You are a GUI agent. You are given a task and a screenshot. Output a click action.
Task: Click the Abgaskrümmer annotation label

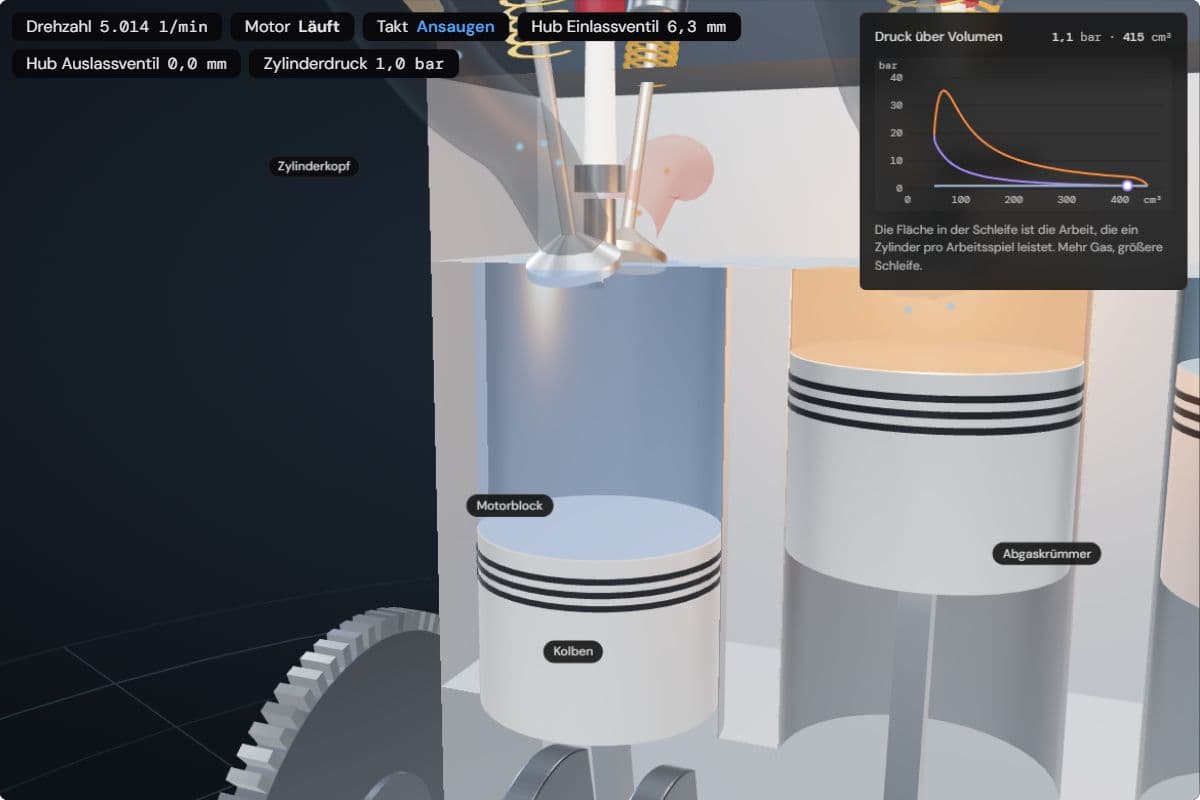tap(1047, 553)
